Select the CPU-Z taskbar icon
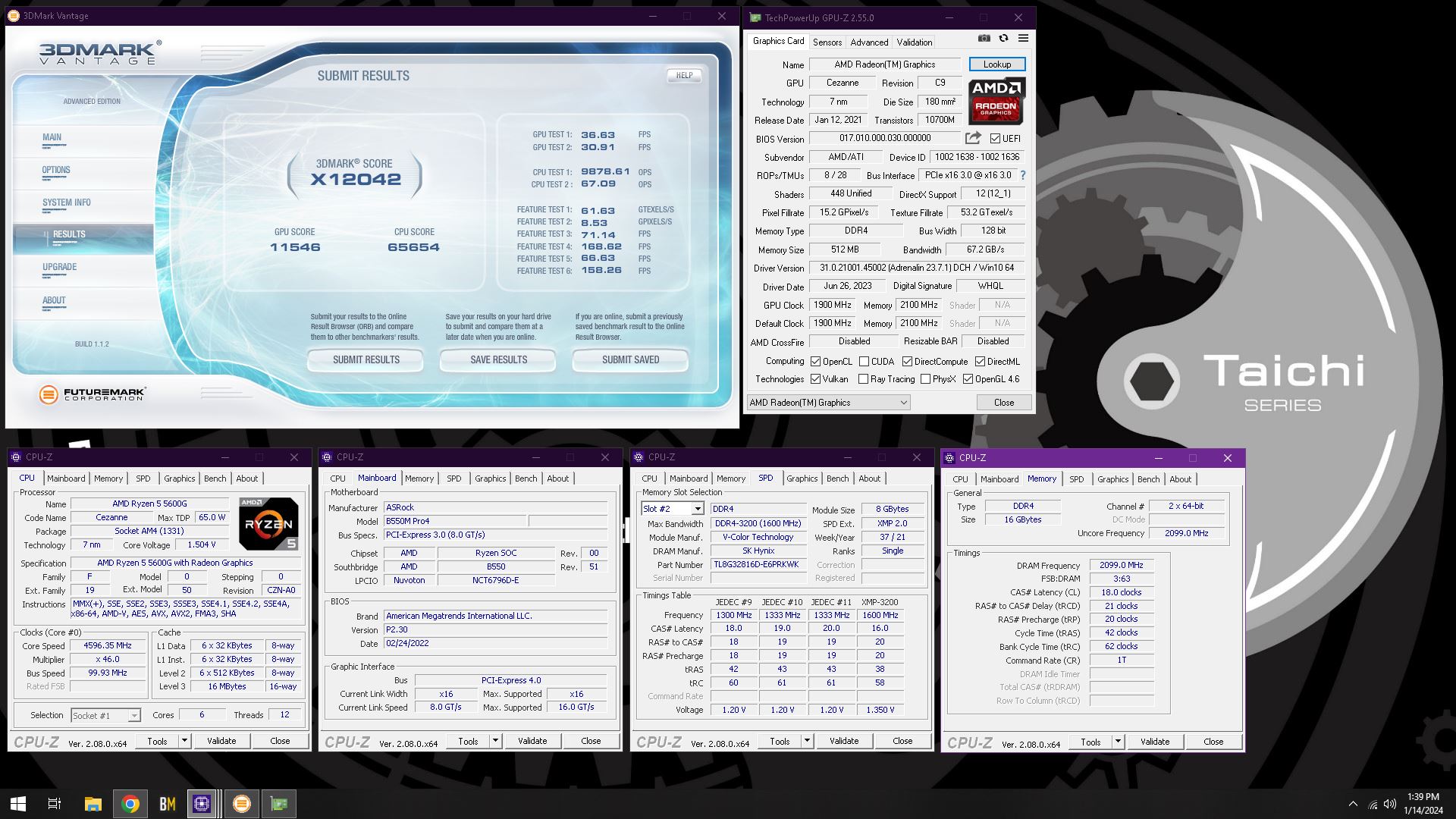 coord(202,804)
